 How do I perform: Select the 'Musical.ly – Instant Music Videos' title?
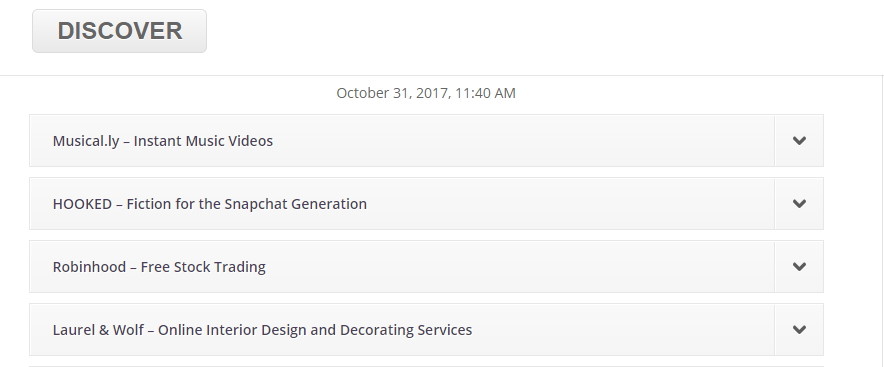[x=163, y=141]
